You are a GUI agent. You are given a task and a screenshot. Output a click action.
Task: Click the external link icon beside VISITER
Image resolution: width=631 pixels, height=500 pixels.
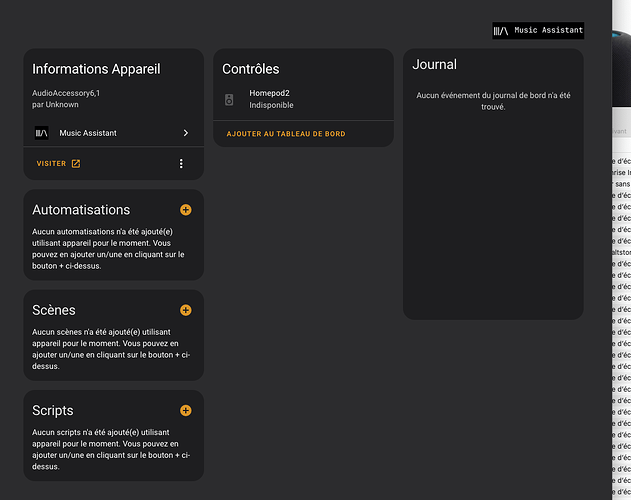pyautogui.click(x=76, y=164)
